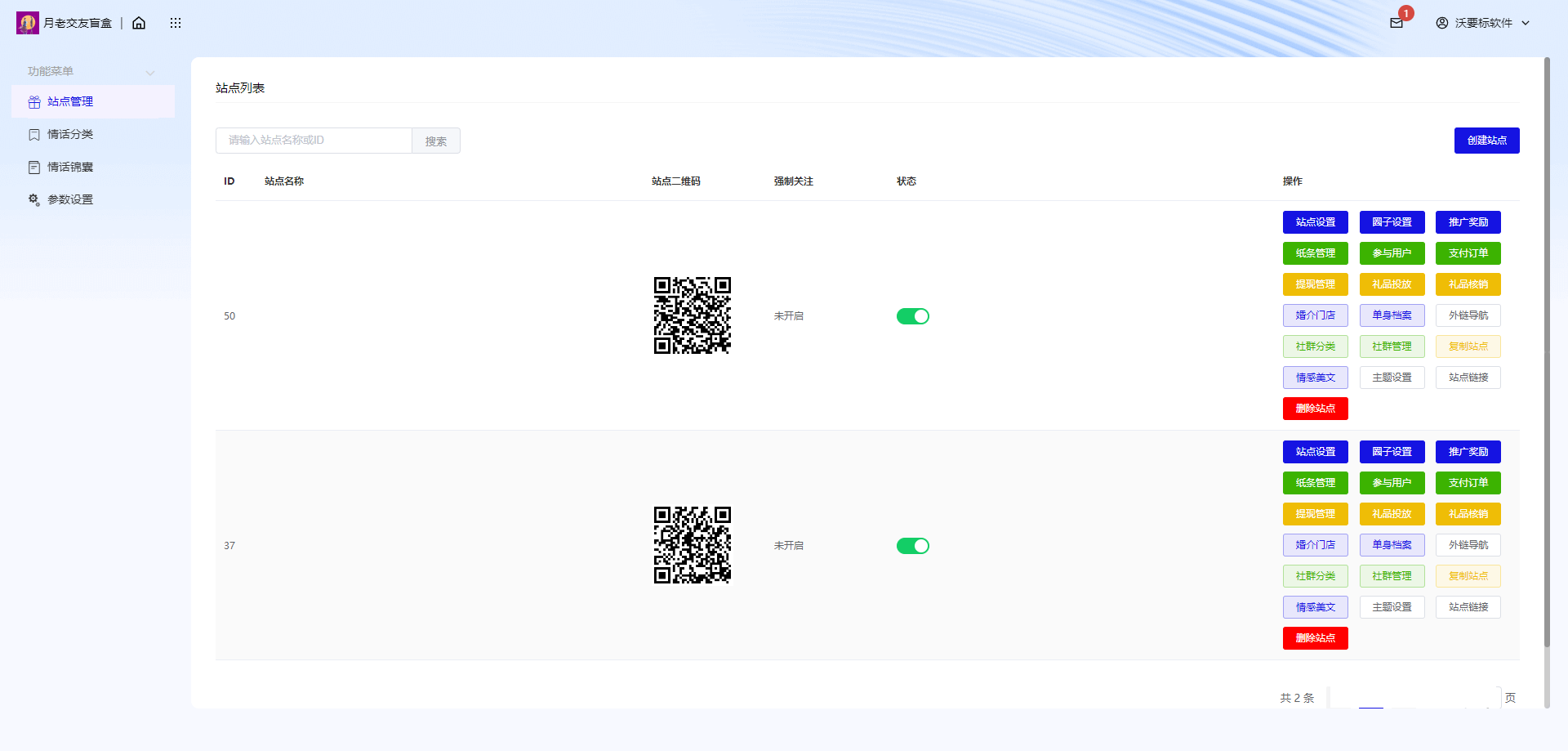
Task: Open 主题设置 for site 37
Action: point(1392,607)
